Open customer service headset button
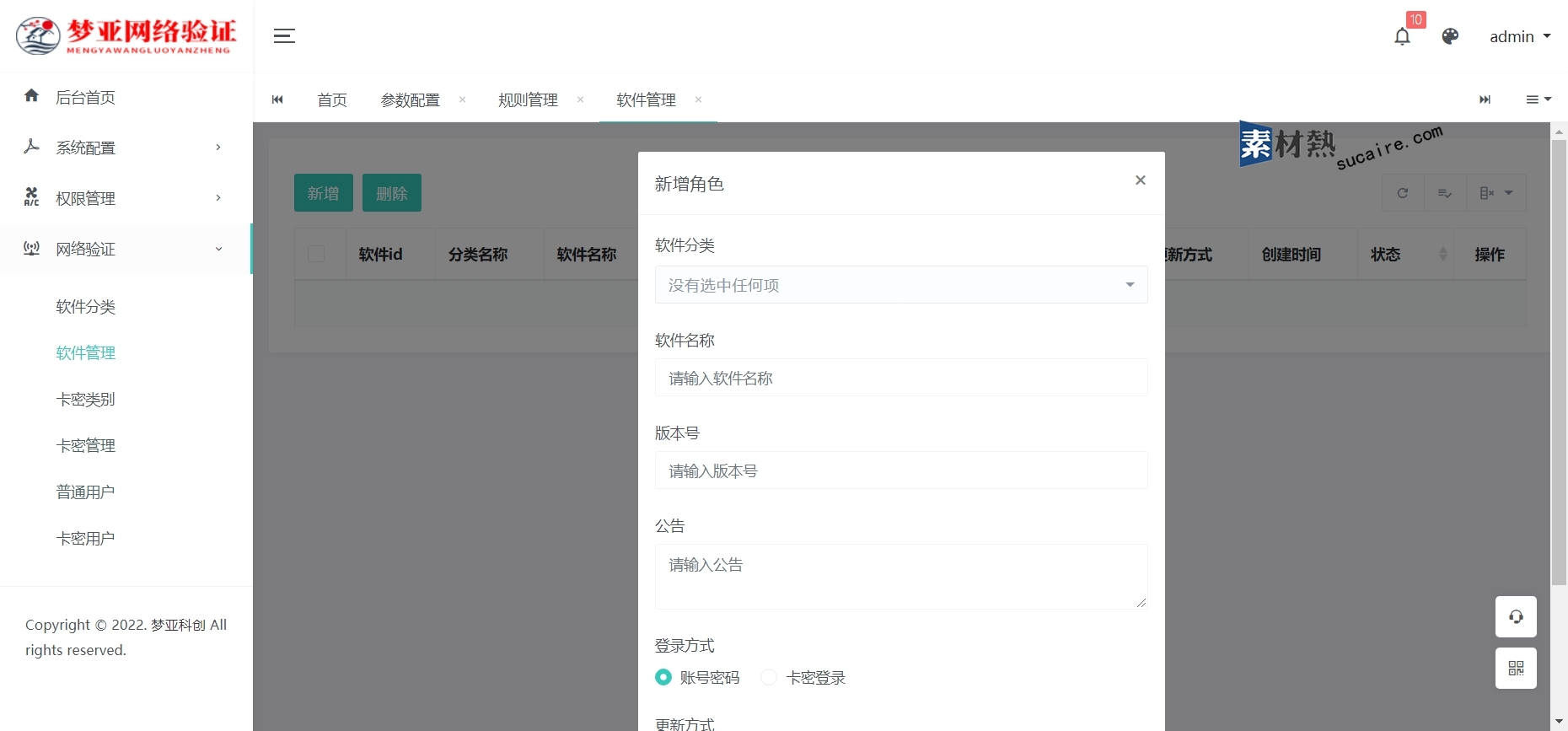 (1516, 617)
